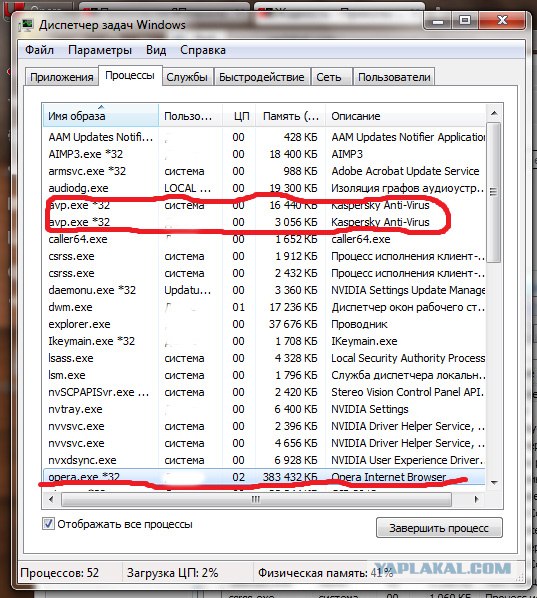Click the horizontal scrollbar thumb
The width and height of the screenshot is (537, 598).
pyautogui.click(x=256, y=499)
